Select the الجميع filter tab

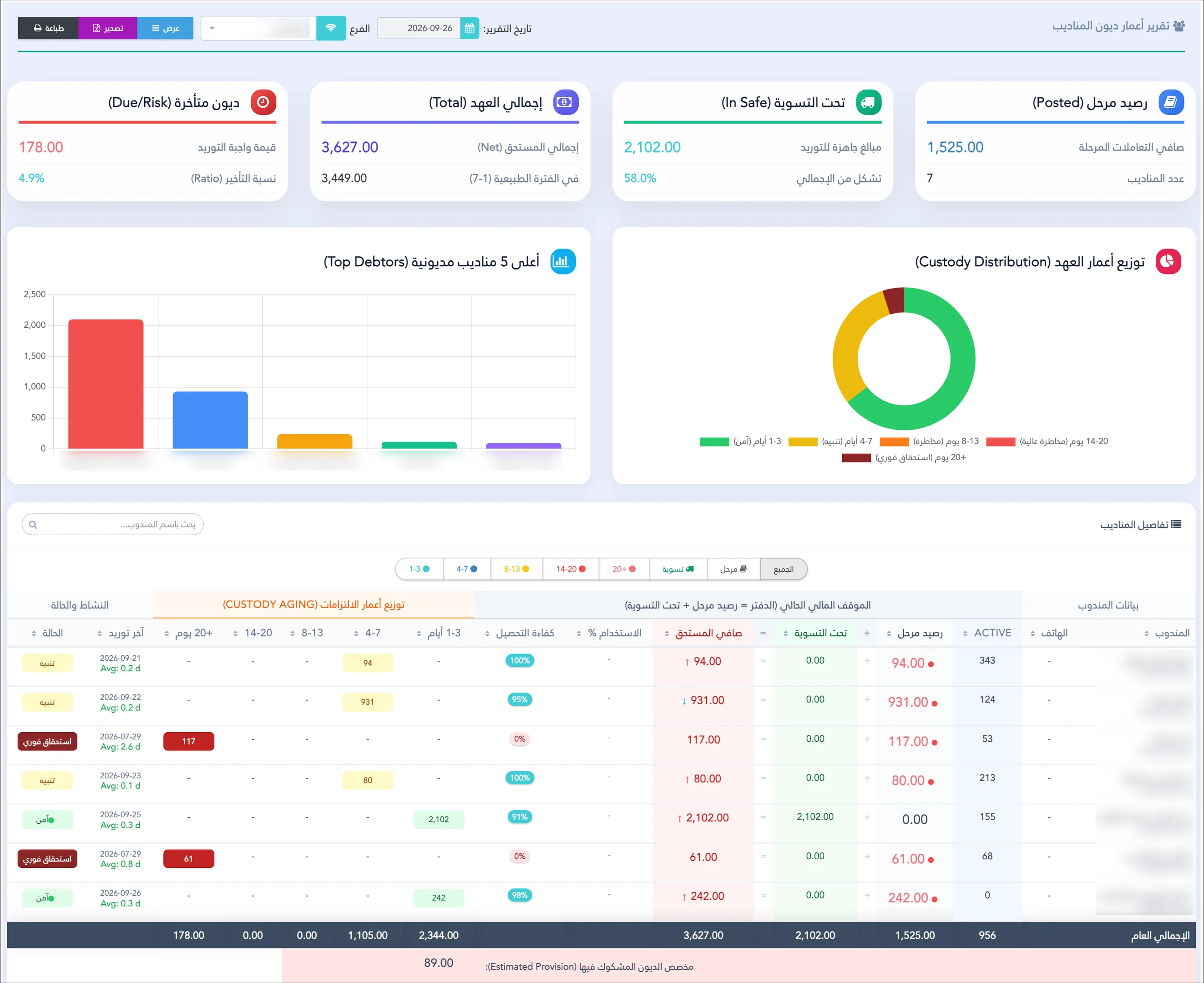[x=784, y=569]
